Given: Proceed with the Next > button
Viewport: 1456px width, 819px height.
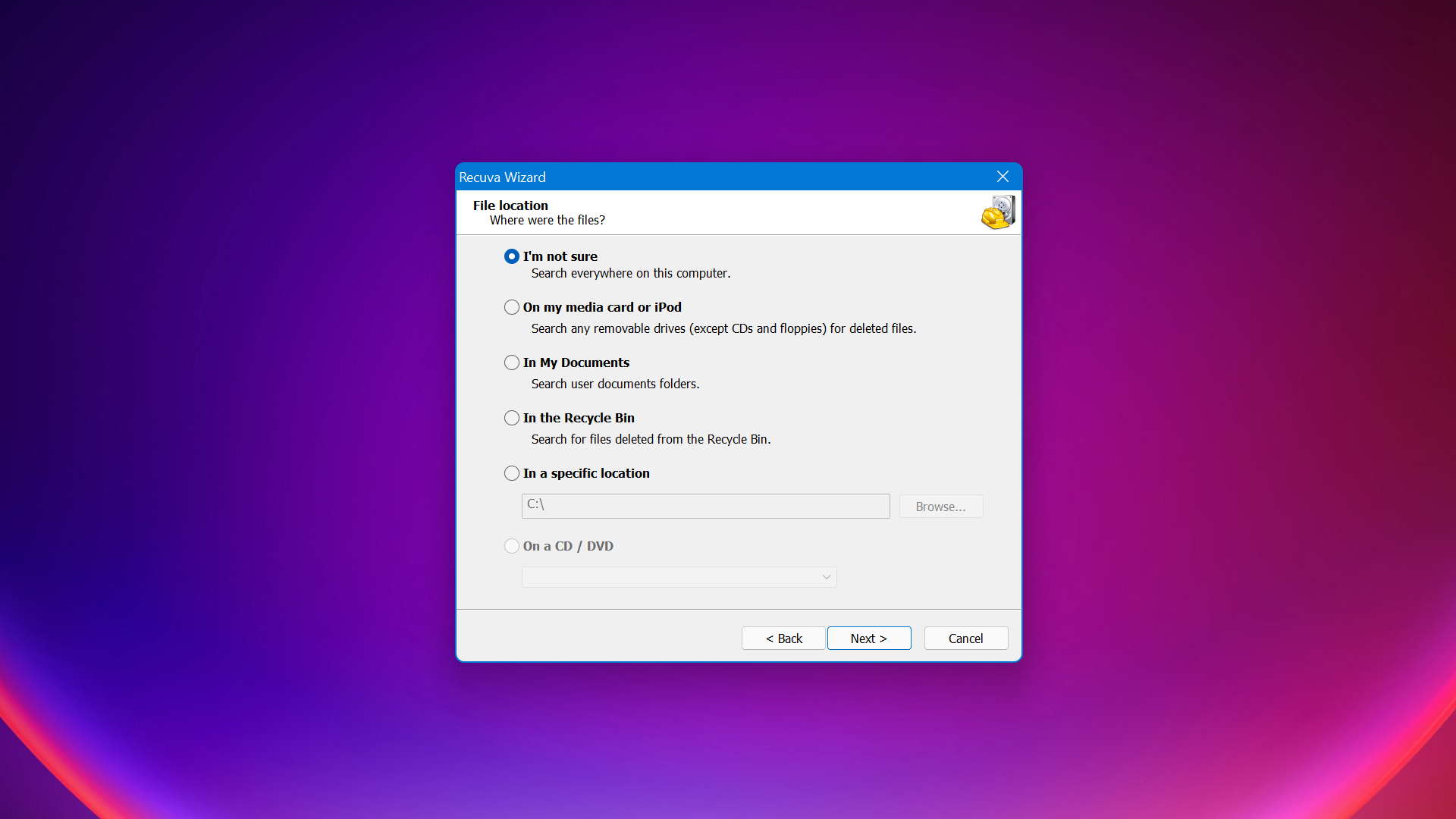Looking at the screenshot, I should click(869, 639).
